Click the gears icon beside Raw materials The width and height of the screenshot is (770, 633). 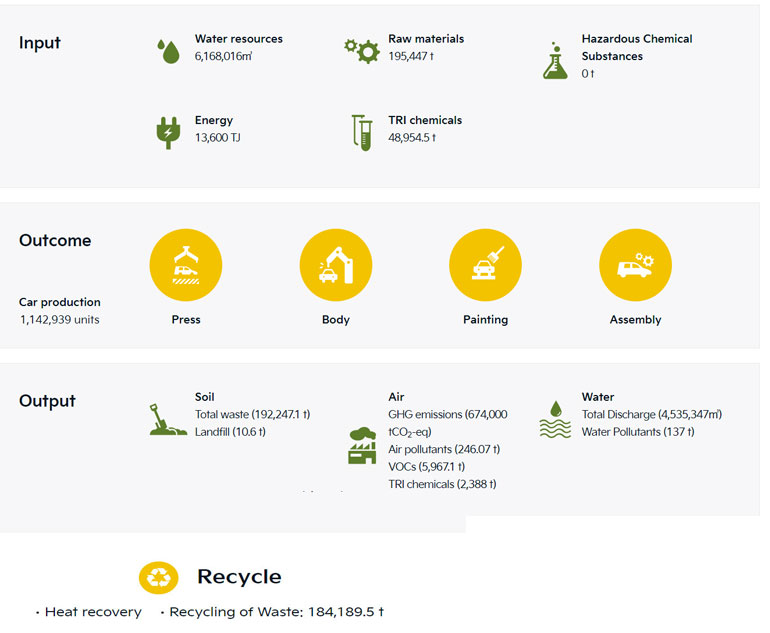(361, 49)
